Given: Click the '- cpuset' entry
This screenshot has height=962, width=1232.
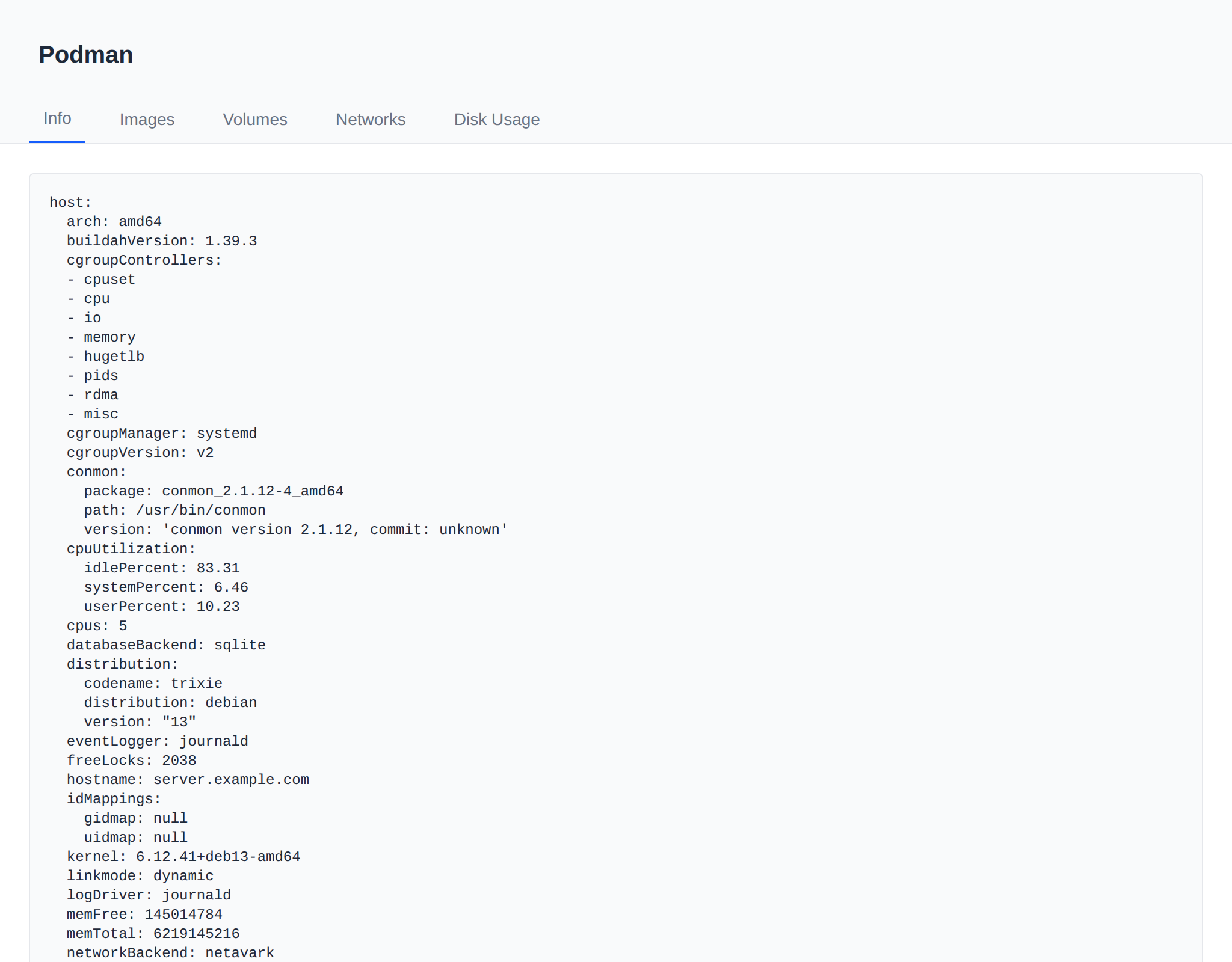Looking at the screenshot, I should click(101, 280).
